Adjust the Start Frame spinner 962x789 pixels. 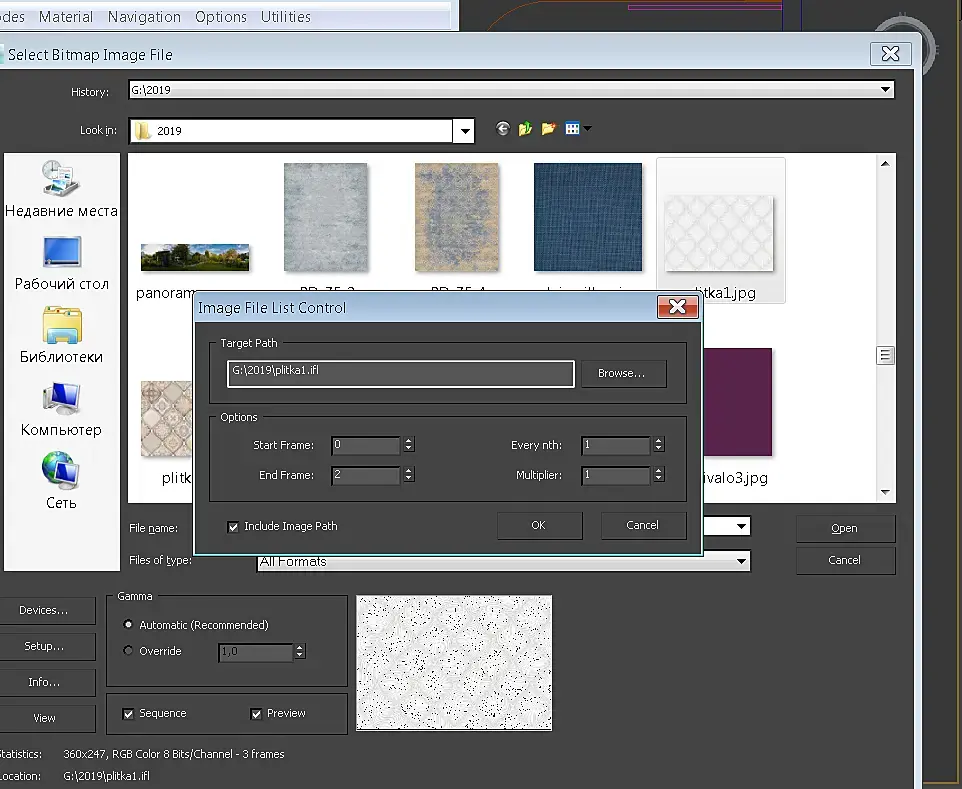point(409,445)
